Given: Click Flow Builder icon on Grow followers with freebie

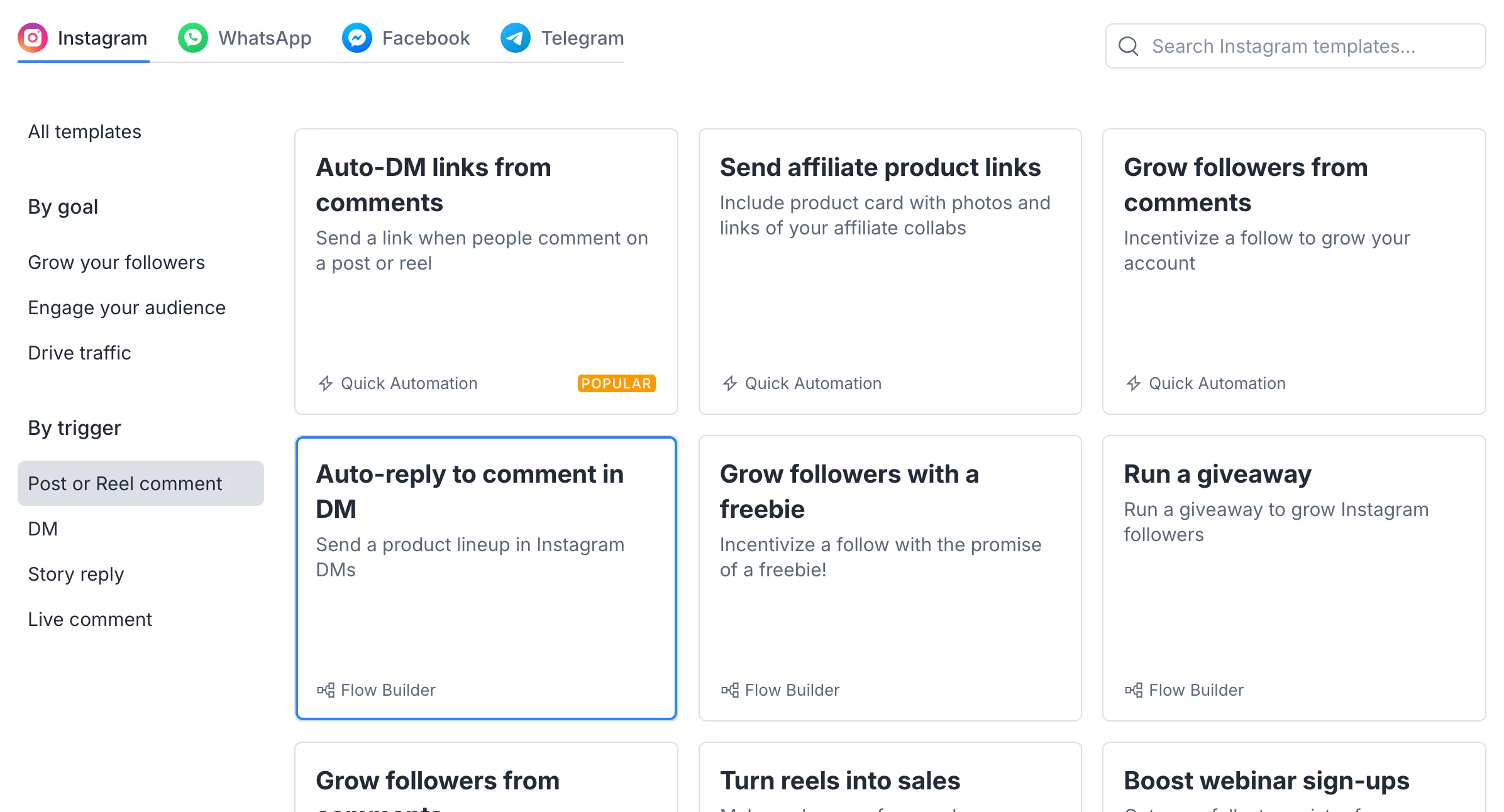Looking at the screenshot, I should tap(729, 690).
